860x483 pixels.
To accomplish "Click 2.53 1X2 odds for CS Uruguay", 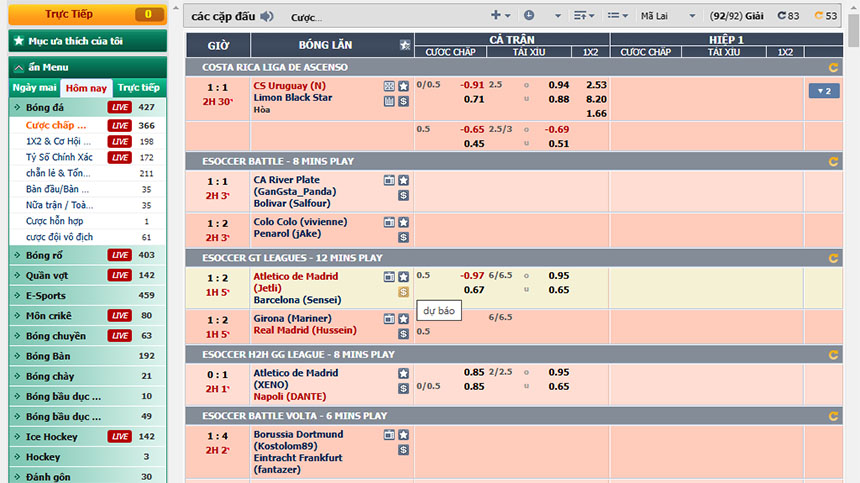I will tap(596, 85).
